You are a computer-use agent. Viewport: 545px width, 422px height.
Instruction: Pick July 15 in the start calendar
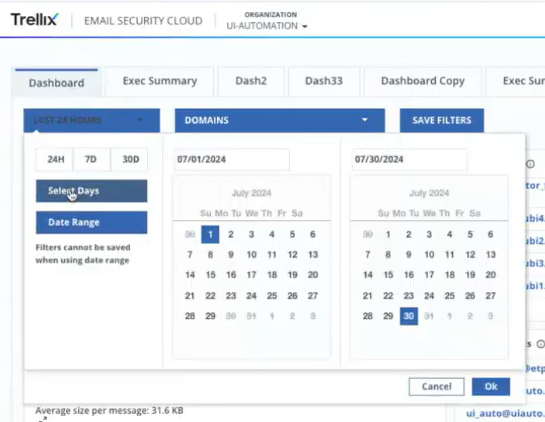click(210, 275)
